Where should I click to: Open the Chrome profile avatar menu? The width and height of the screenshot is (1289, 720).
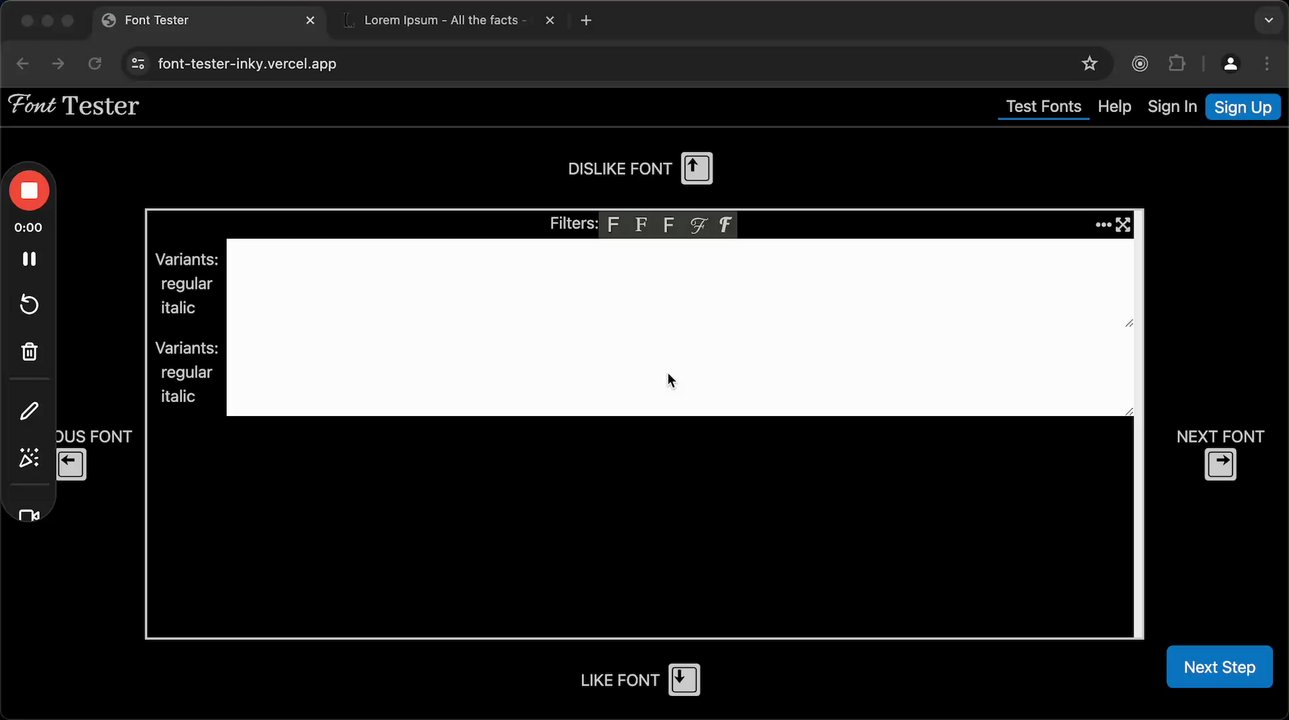click(x=1231, y=63)
